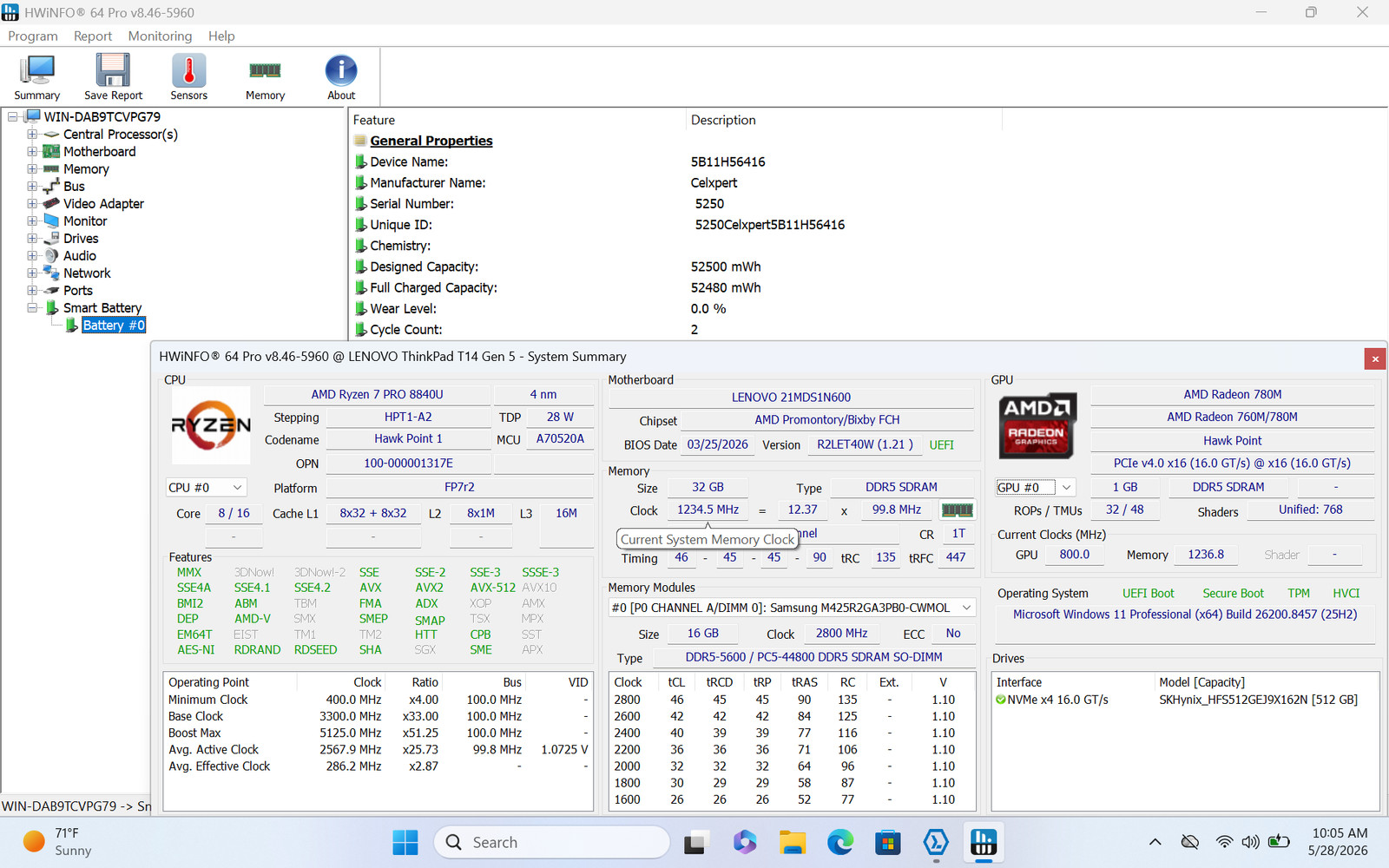The image size is (1389, 868).
Task: Click the AMD Ryzen 7 PRO 8840U field
Action: coord(377,394)
